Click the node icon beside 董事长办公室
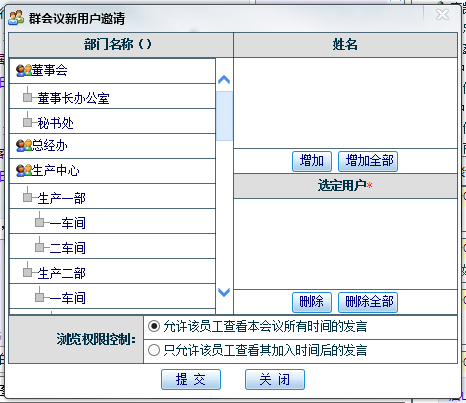 coord(28,97)
